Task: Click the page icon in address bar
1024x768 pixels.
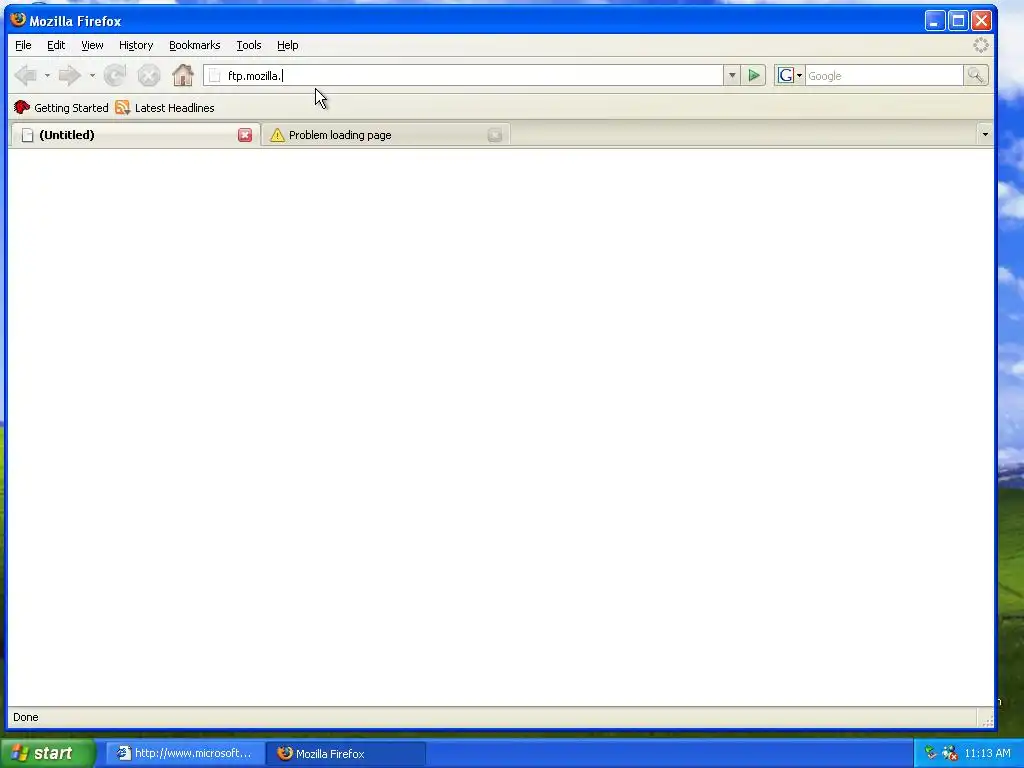Action: (x=214, y=76)
